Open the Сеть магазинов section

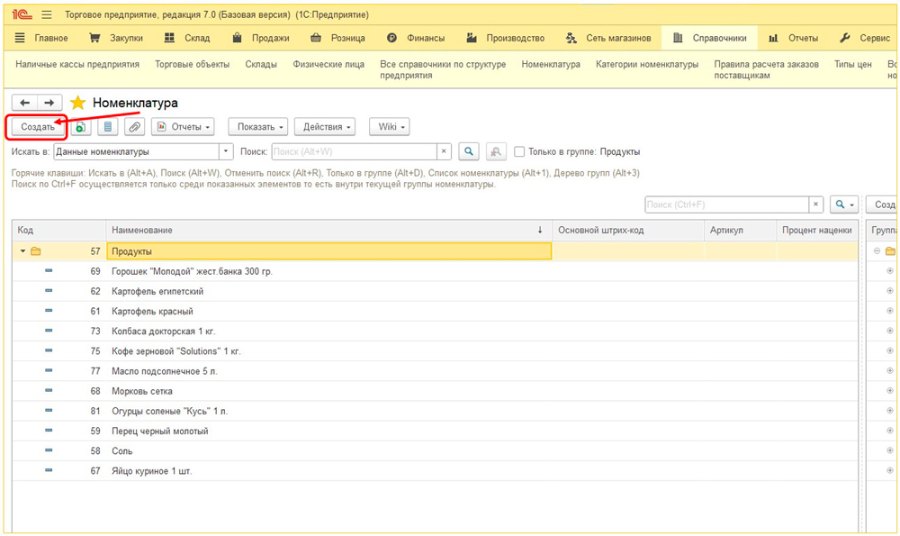pyautogui.click(x=608, y=38)
